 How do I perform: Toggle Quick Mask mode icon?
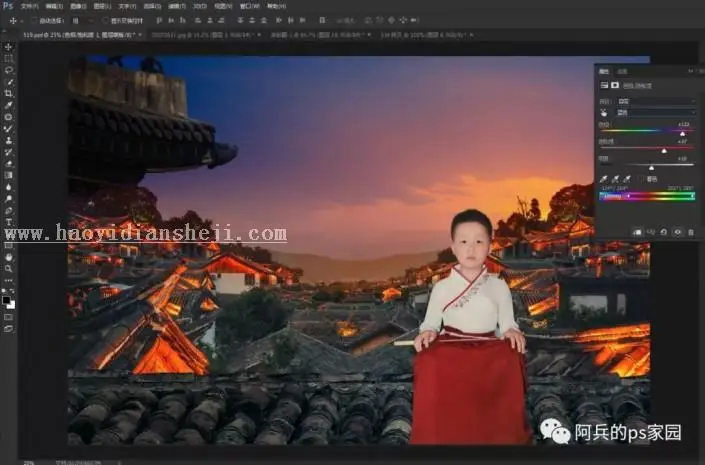coord(9,317)
